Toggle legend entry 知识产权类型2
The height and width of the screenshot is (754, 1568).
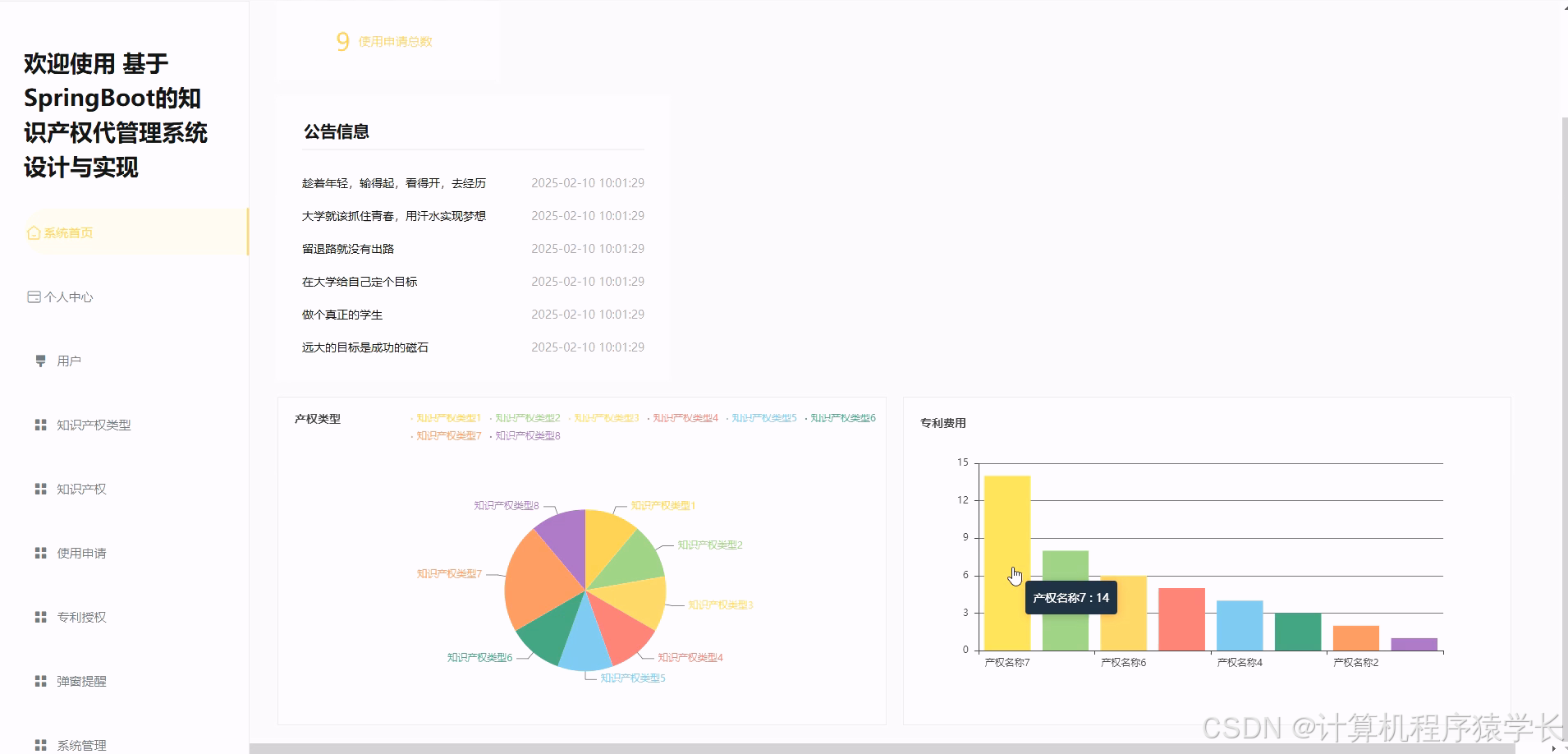525,418
